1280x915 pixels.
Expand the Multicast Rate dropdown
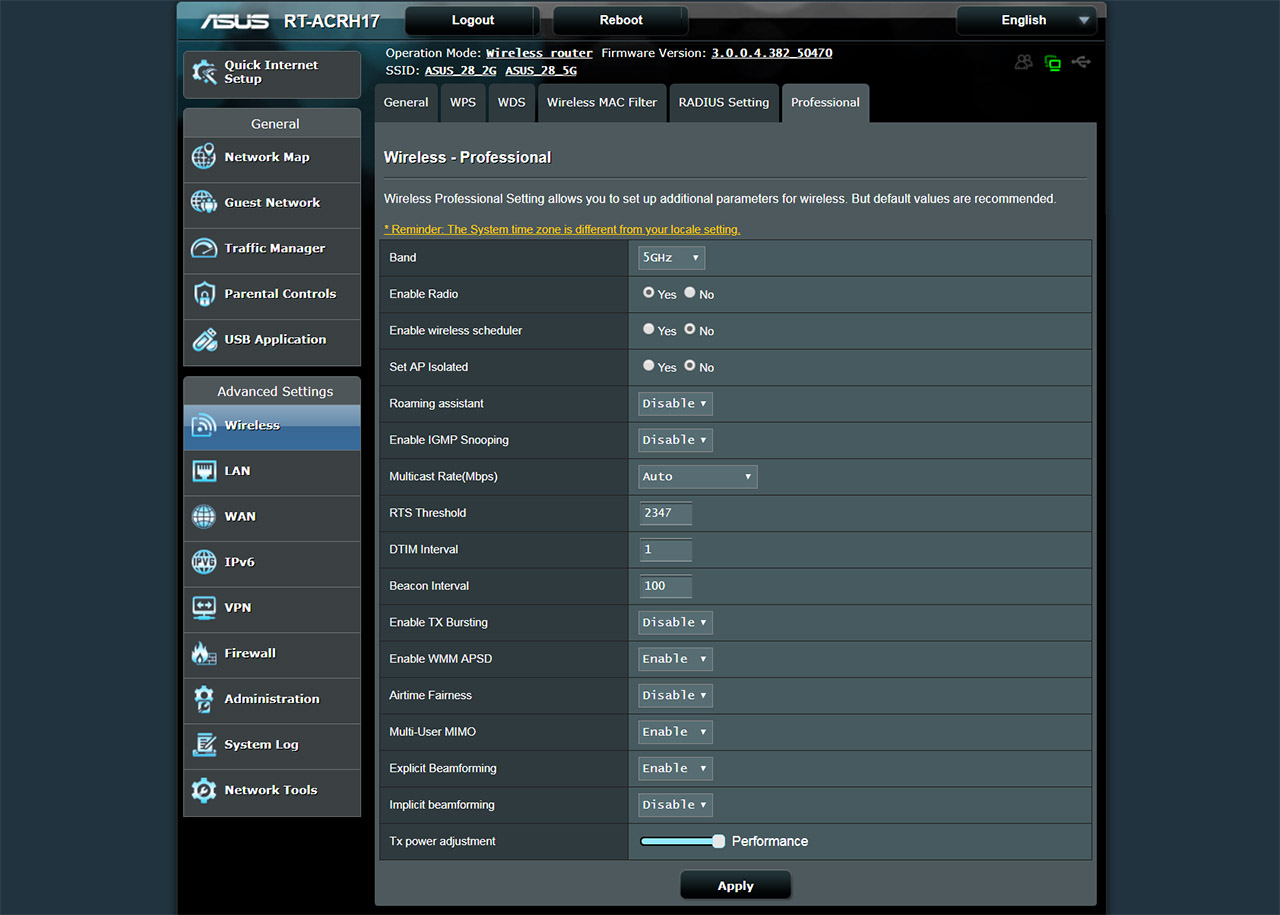point(697,477)
